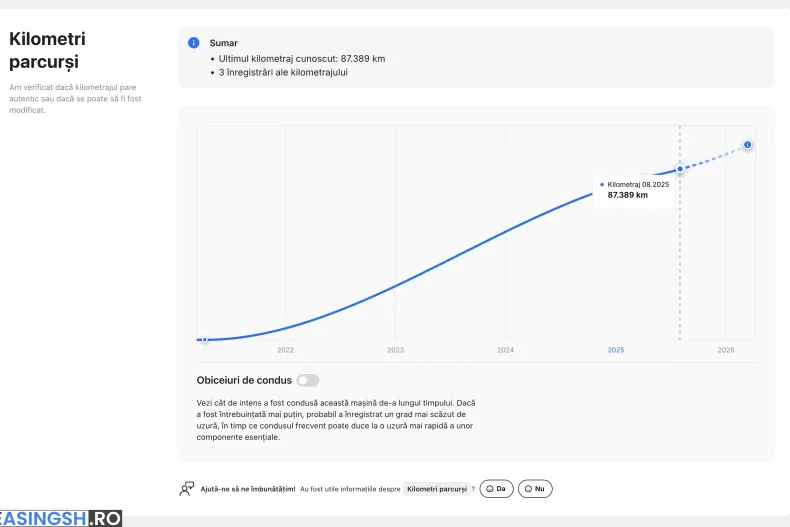Screen dimensions: 790x527
Task: Click the feedback speech-bubble icon
Action: (x=187, y=489)
